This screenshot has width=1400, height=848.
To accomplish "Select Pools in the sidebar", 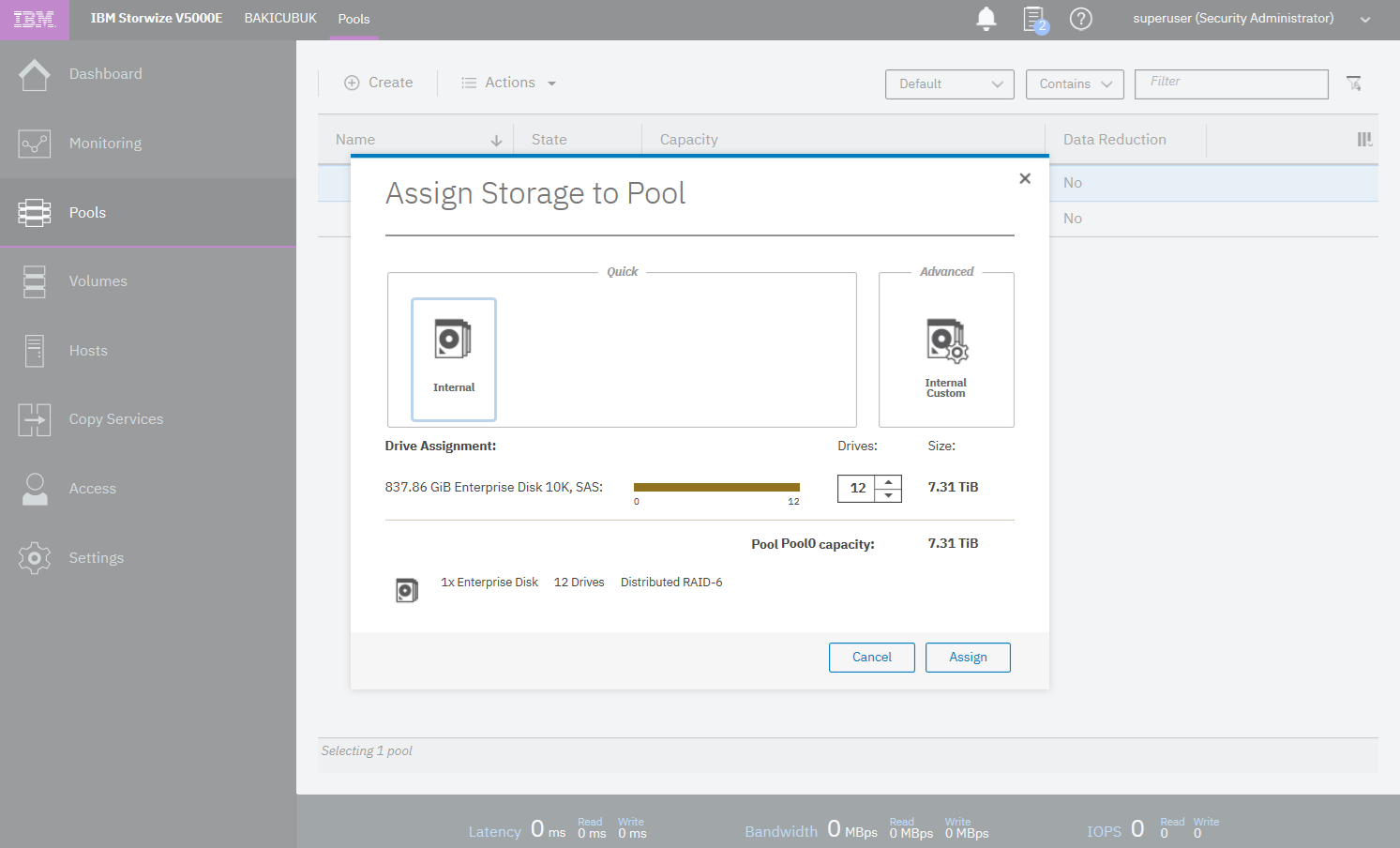I will click(87, 213).
